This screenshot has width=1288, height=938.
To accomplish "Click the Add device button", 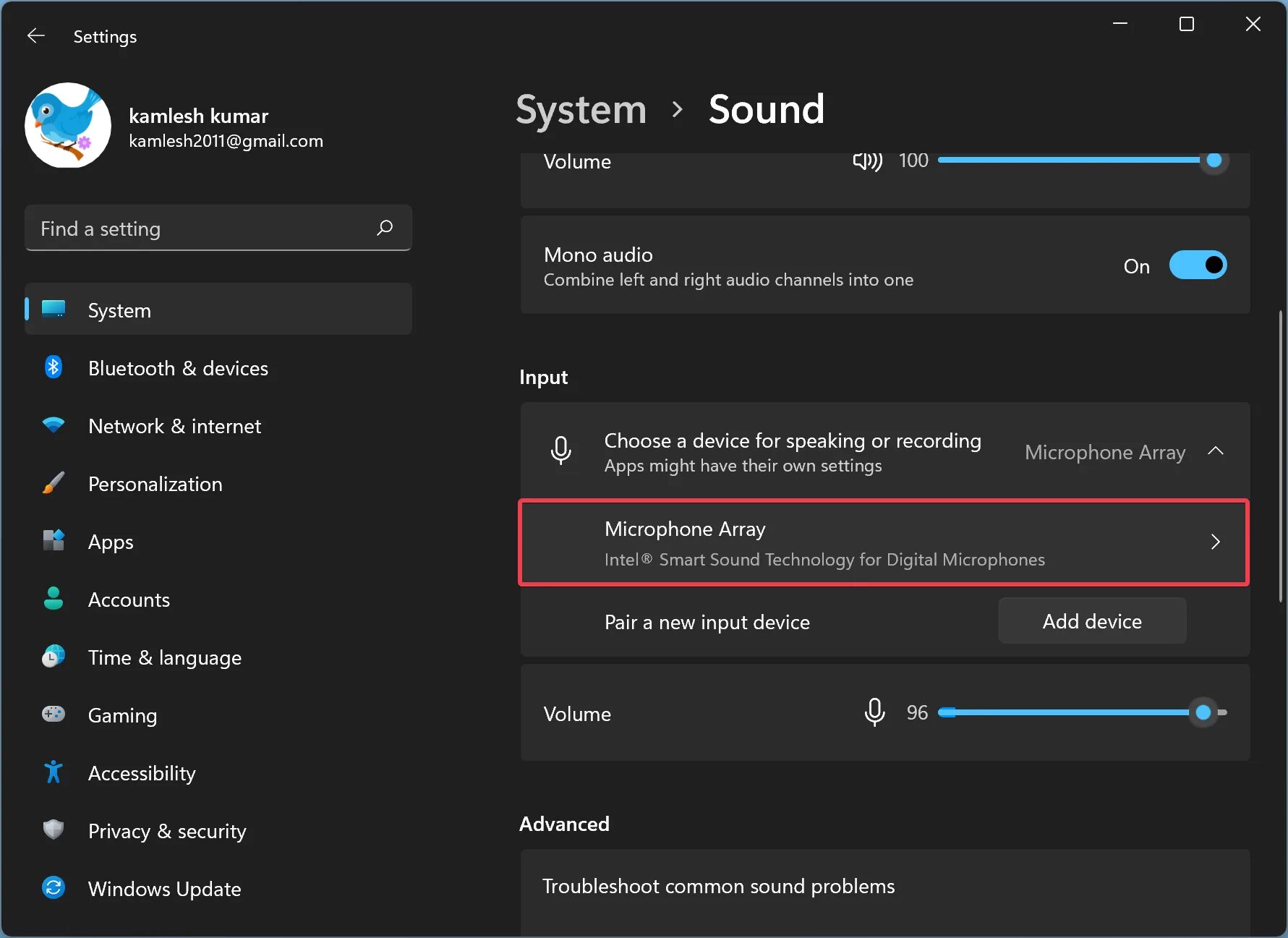I will pyautogui.click(x=1092, y=621).
